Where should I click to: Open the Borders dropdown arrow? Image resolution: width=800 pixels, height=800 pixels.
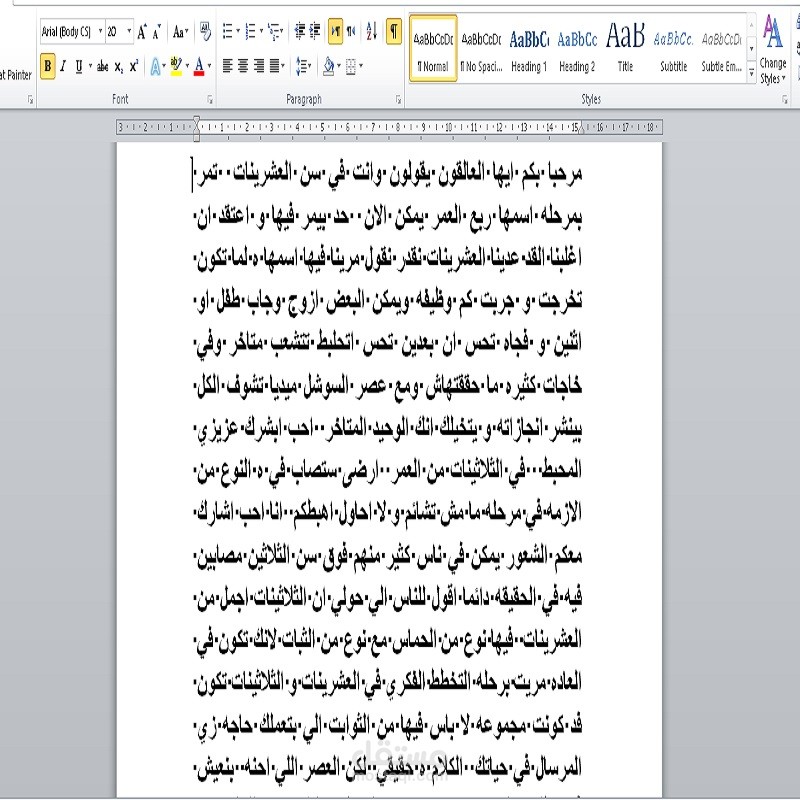pyautogui.click(x=361, y=66)
